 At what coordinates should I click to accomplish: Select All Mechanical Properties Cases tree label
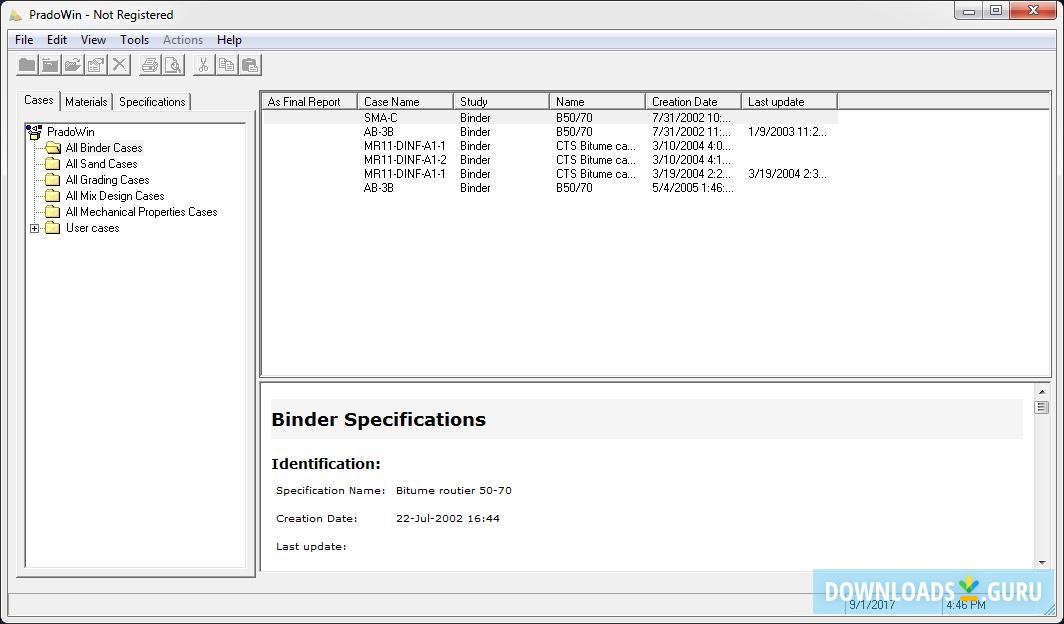[141, 212]
